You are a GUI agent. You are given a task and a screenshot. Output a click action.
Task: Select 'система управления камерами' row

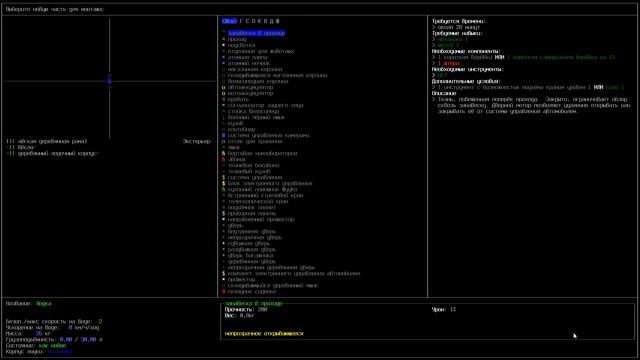click(x=269, y=135)
